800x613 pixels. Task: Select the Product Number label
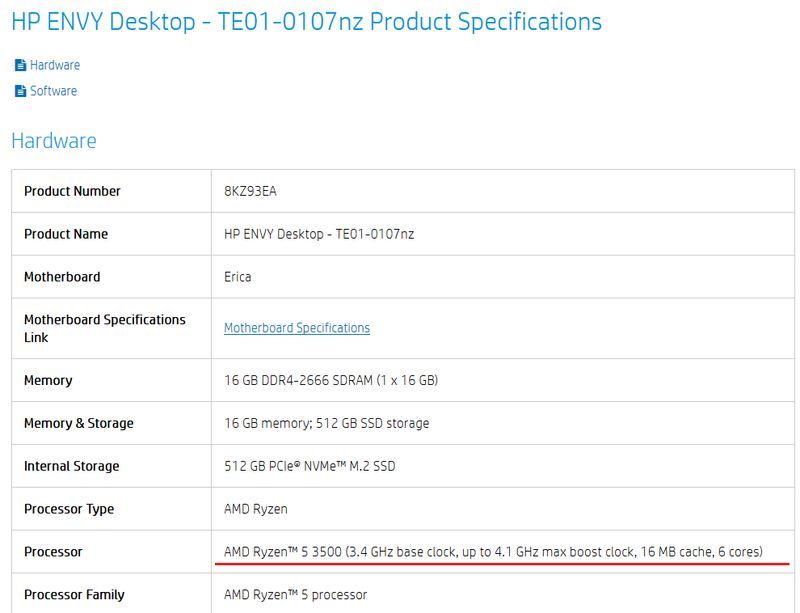(72, 191)
